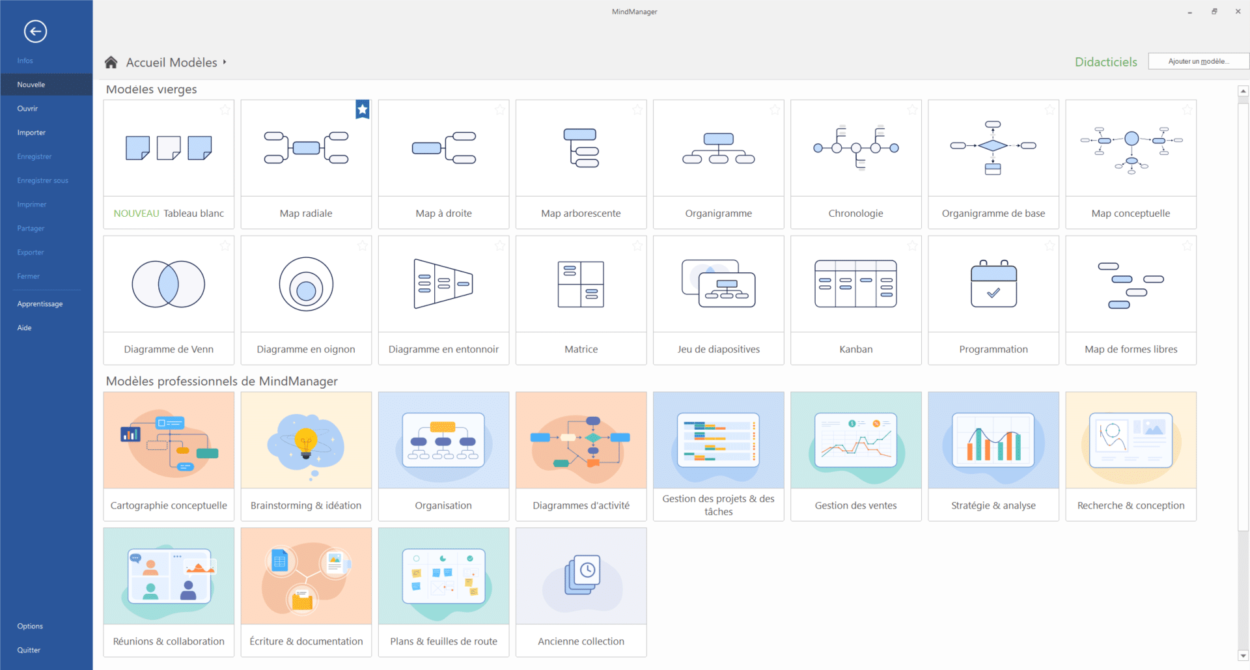This screenshot has width=1250, height=670.
Task: Toggle favorite star on Map conceptuelle
Action: [x=1187, y=109]
